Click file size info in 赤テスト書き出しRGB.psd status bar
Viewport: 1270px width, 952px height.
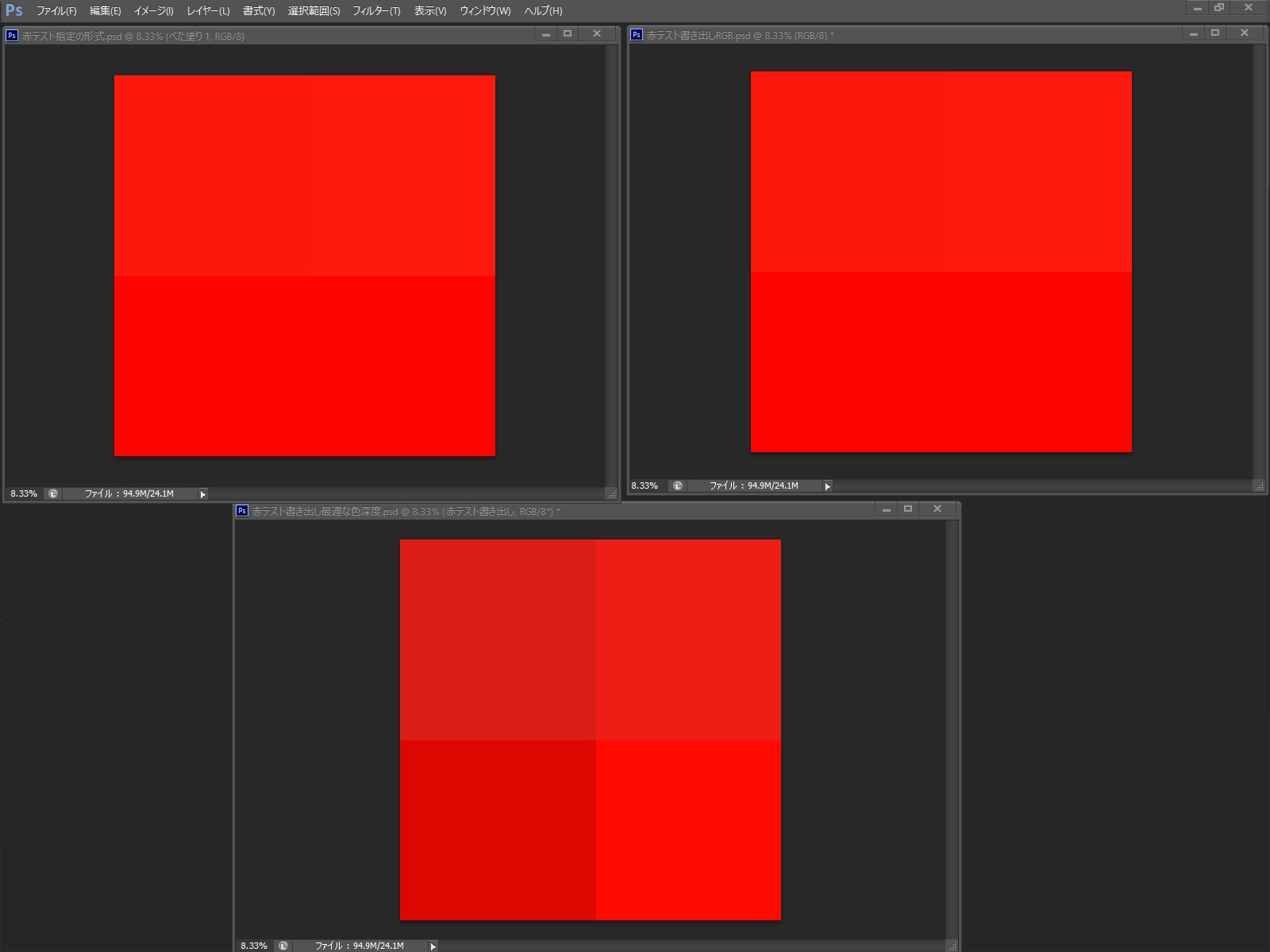[x=754, y=486]
